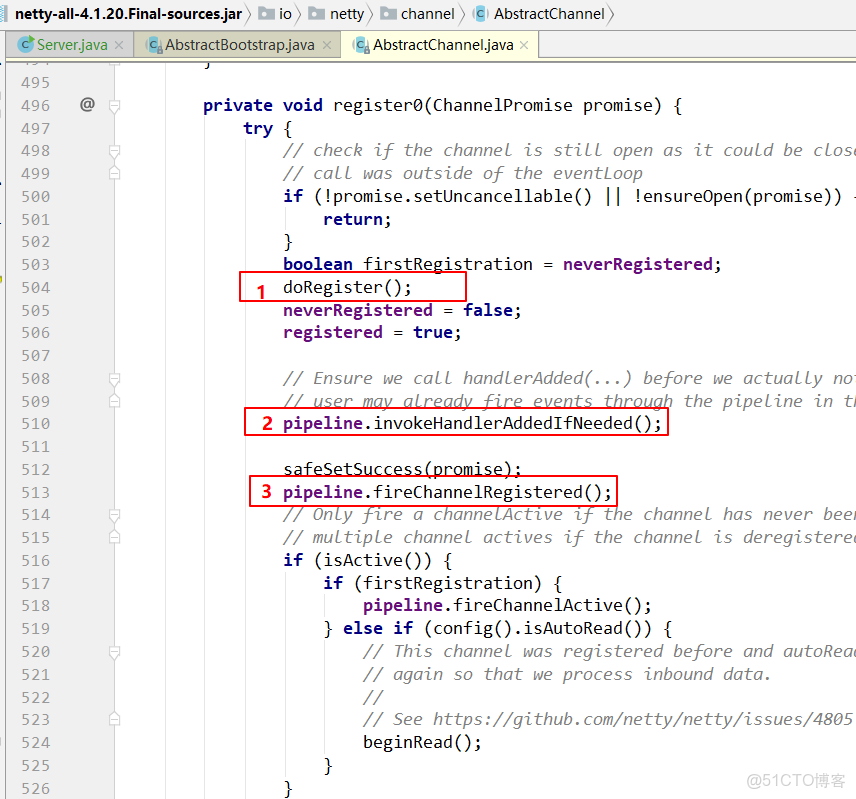Click the netty folder icon in breadcrumb
Viewport: 856px width, 799px height.
(x=317, y=13)
